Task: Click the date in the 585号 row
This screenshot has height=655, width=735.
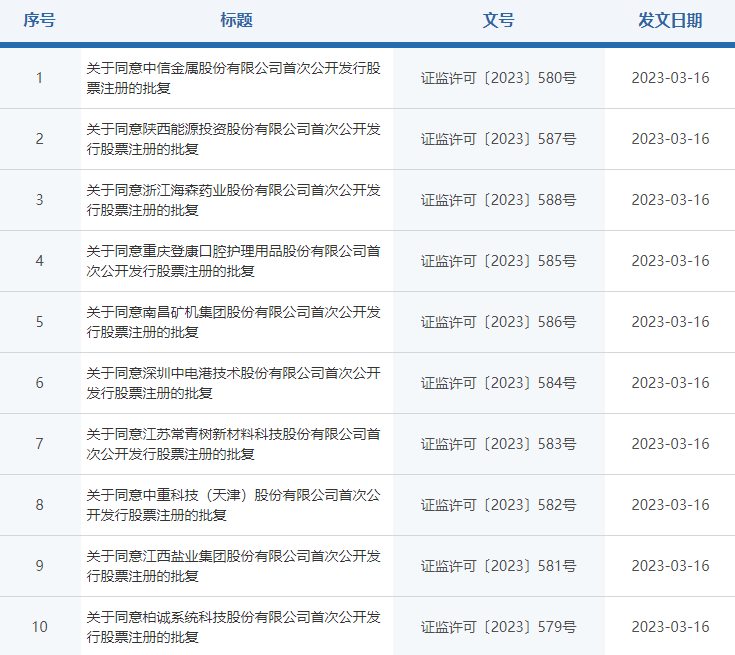Action: [x=670, y=261]
